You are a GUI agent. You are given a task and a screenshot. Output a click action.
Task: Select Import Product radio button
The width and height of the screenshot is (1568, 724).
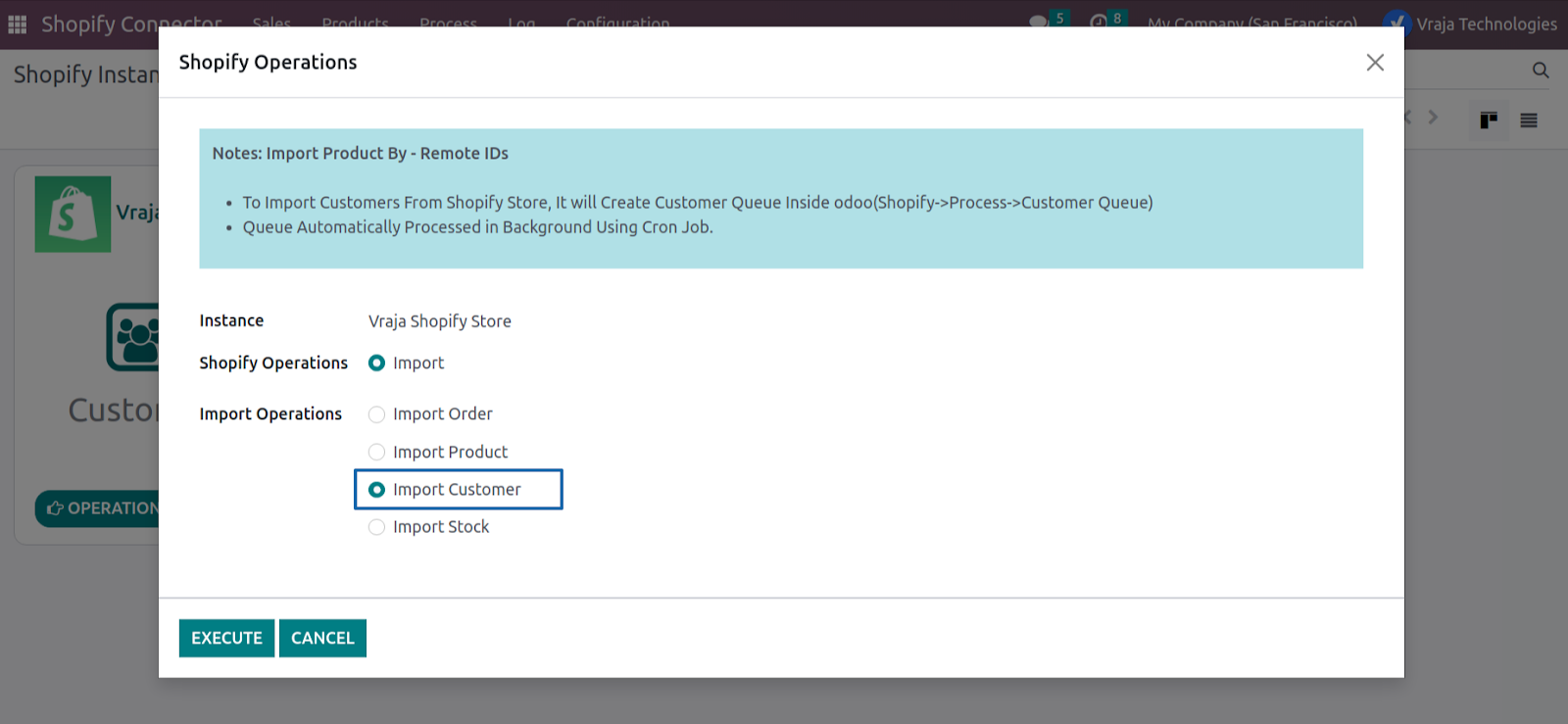(376, 452)
